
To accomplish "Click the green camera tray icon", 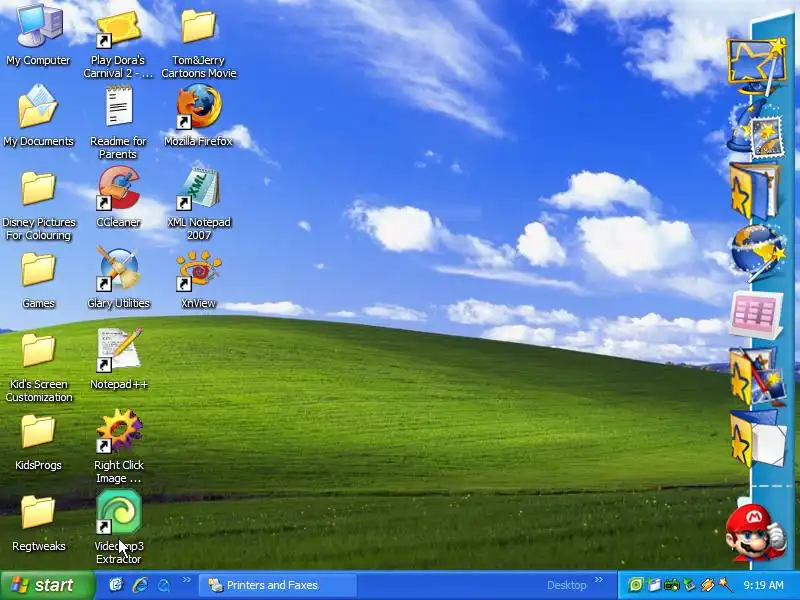I will click(672, 585).
